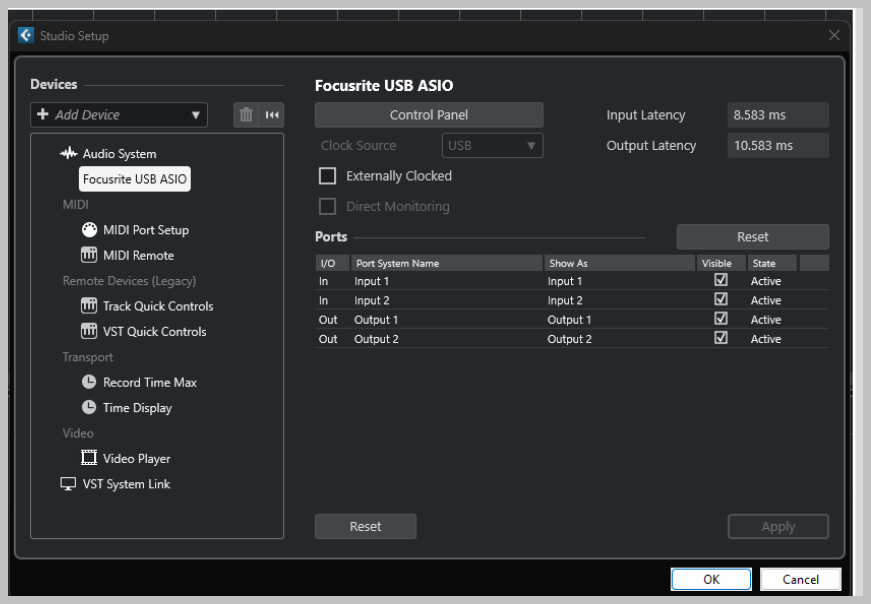Viewport: 871px width, 604px height.
Task: Uncheck Visible for Output 1 port
Action: tap(720, 319)
